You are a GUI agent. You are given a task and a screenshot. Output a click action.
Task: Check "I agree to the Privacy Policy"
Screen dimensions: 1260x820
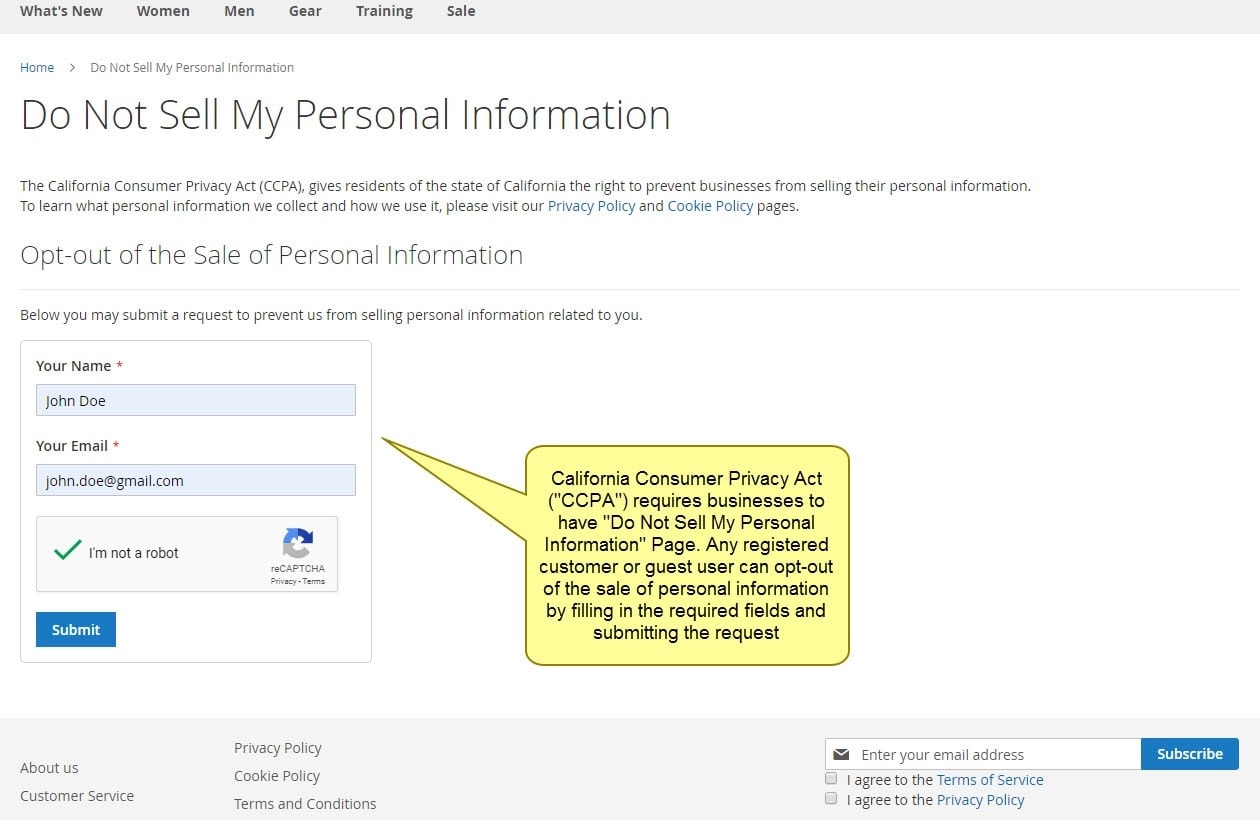click(831, 798)
